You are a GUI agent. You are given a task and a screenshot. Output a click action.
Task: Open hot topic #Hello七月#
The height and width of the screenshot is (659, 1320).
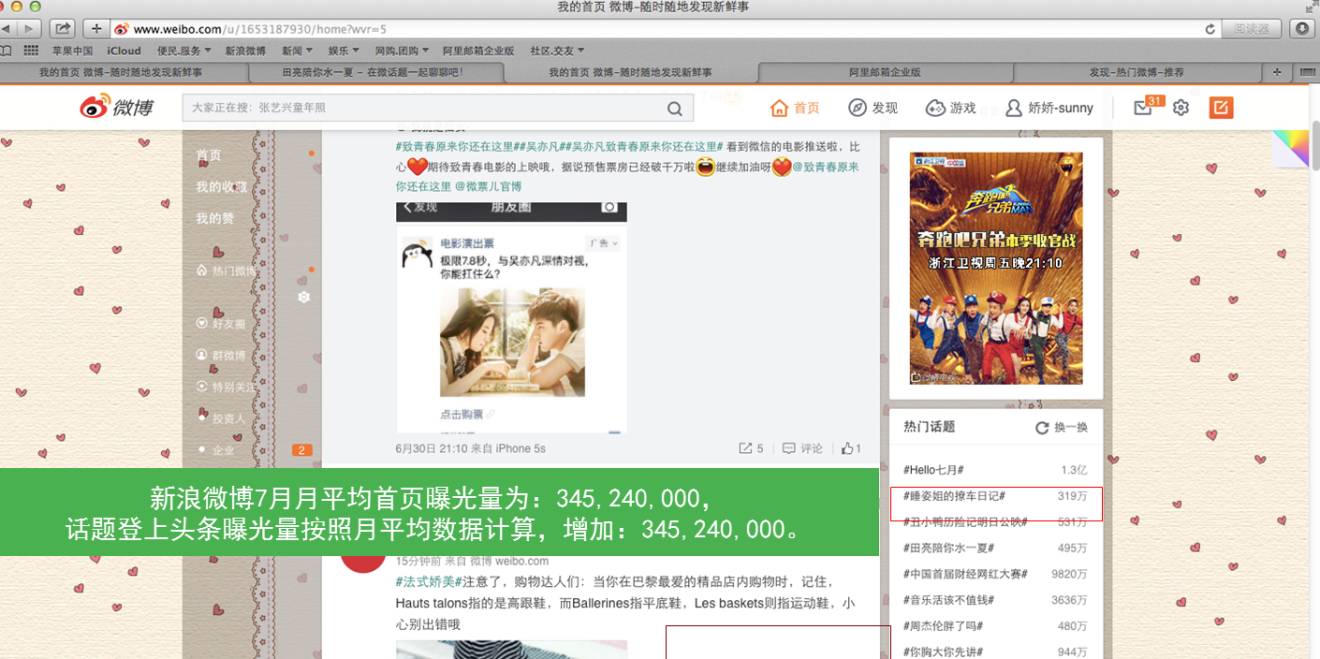click(x=933, y=470)
